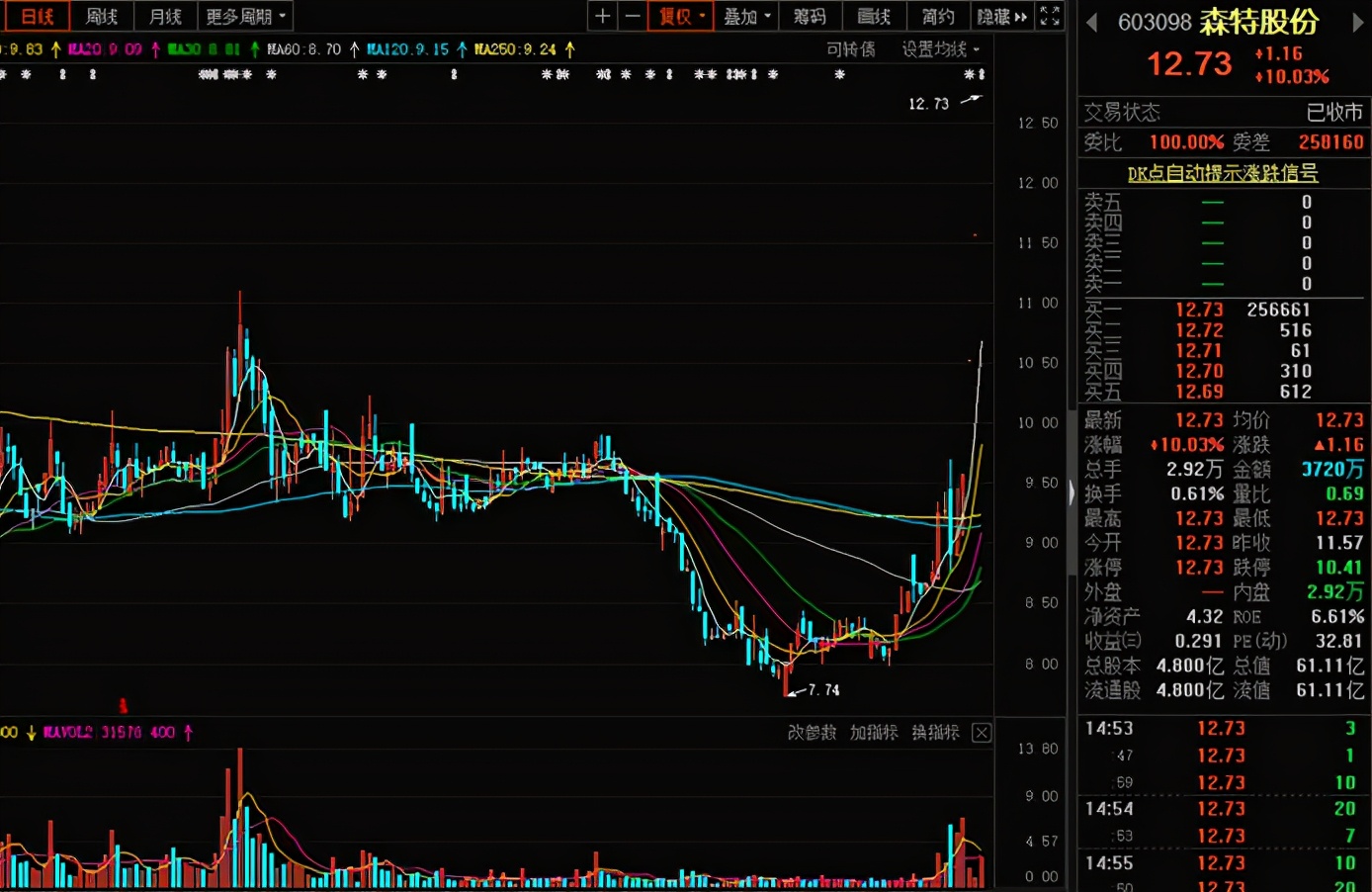Go to previous stock with left arrow
This screenshot has width=1372, height=892.
(1091, 22)
